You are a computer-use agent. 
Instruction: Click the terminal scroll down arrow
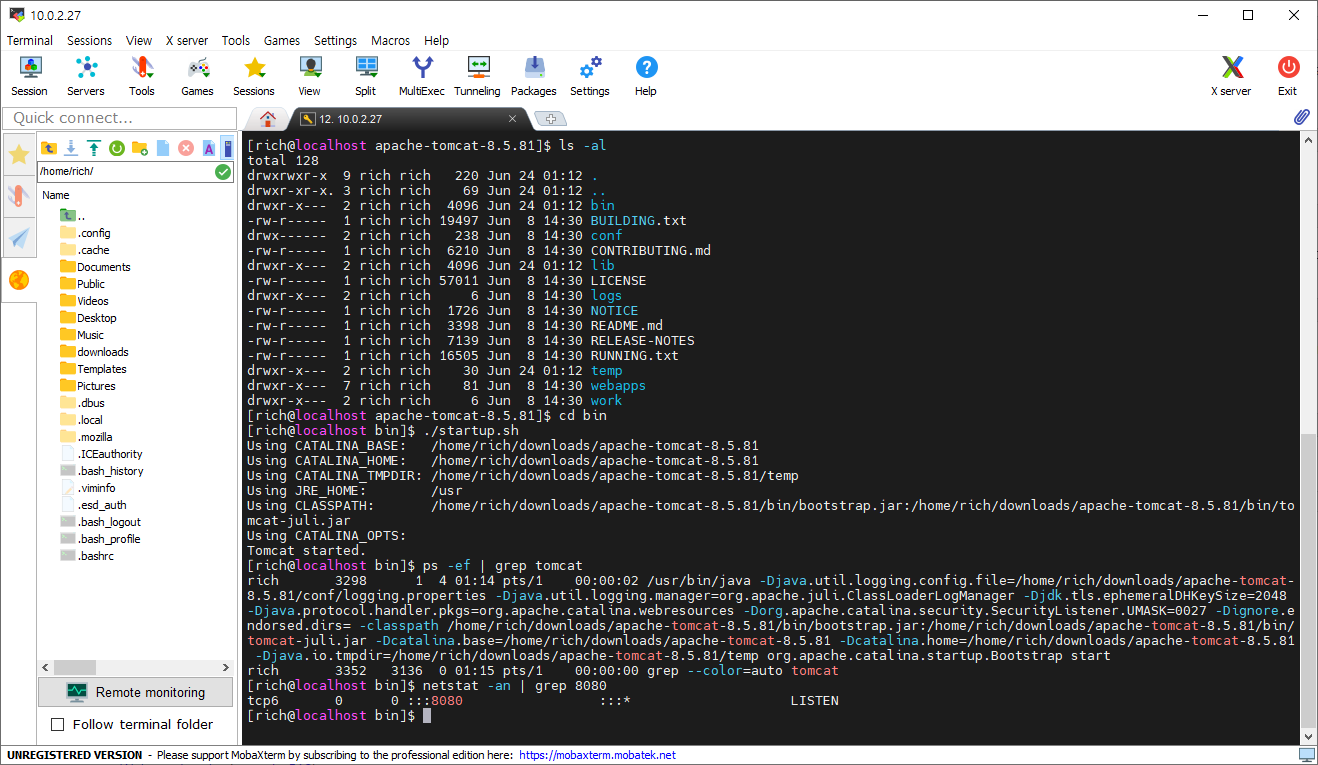point(1309,737)
